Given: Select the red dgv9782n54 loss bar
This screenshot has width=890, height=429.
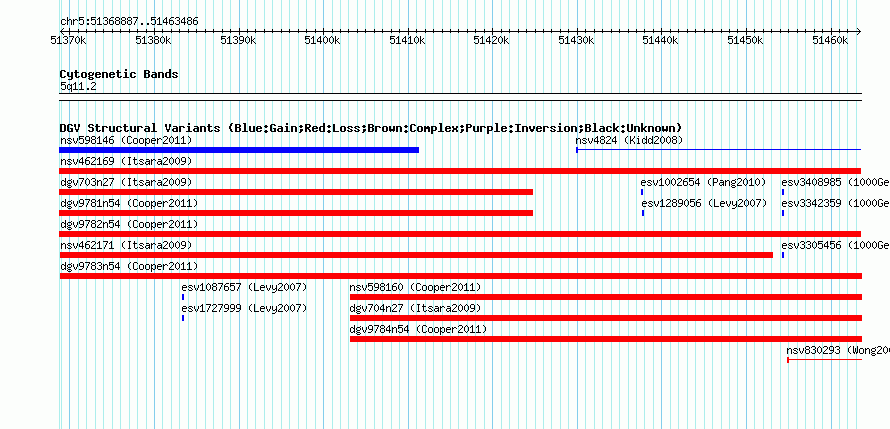Looking at the screenshot, I should click(460, 234).
